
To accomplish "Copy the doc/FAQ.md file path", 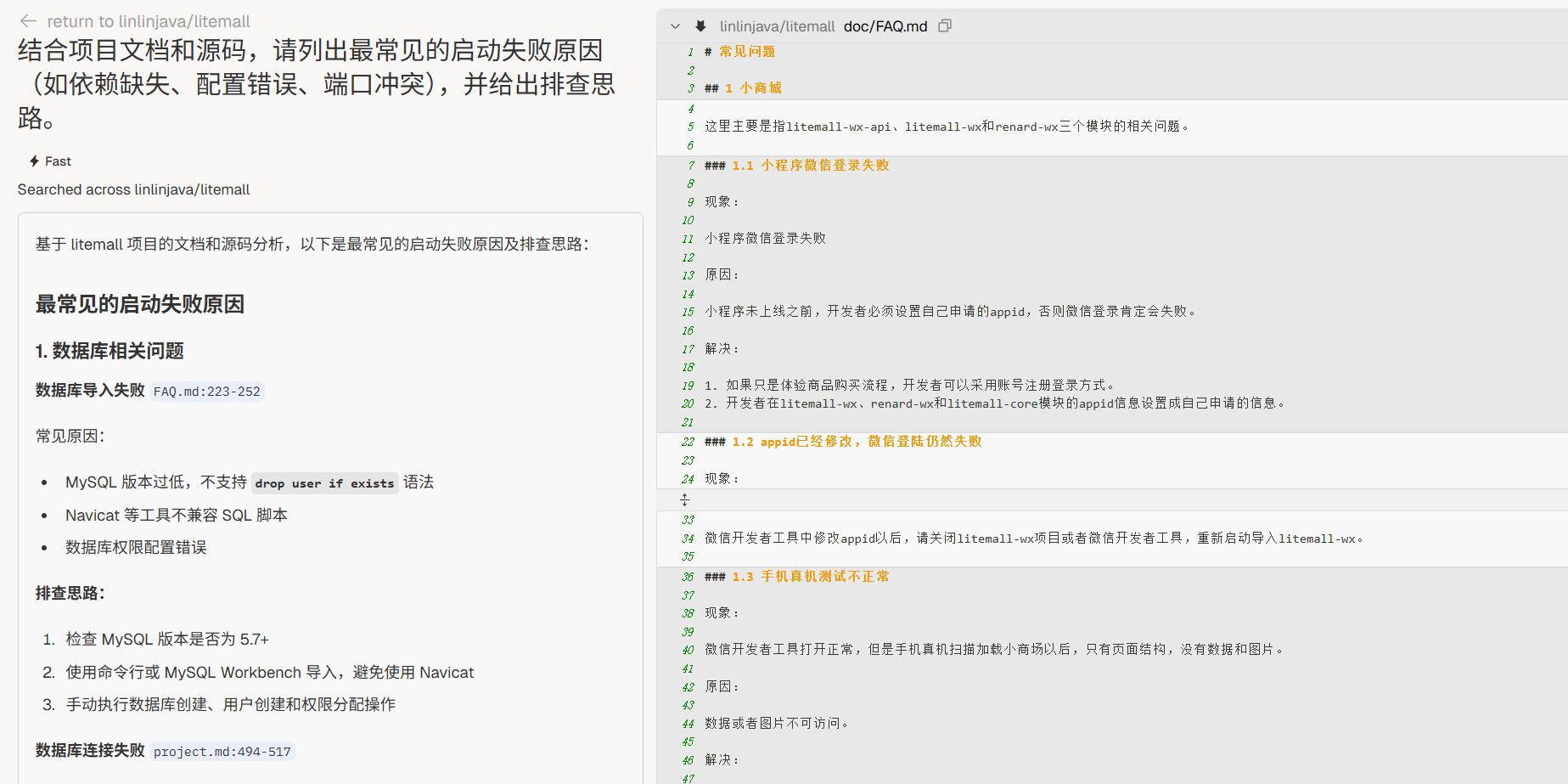I will pos(945,26).
